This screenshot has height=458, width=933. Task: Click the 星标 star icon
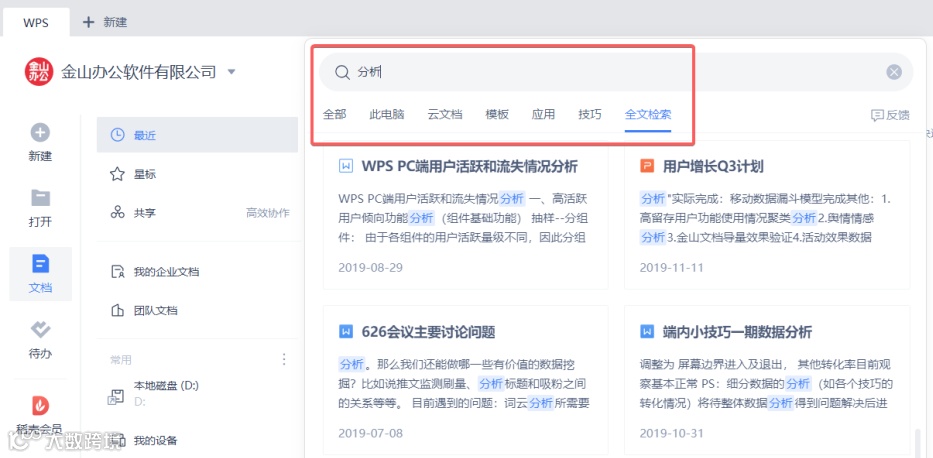[117, 174]
